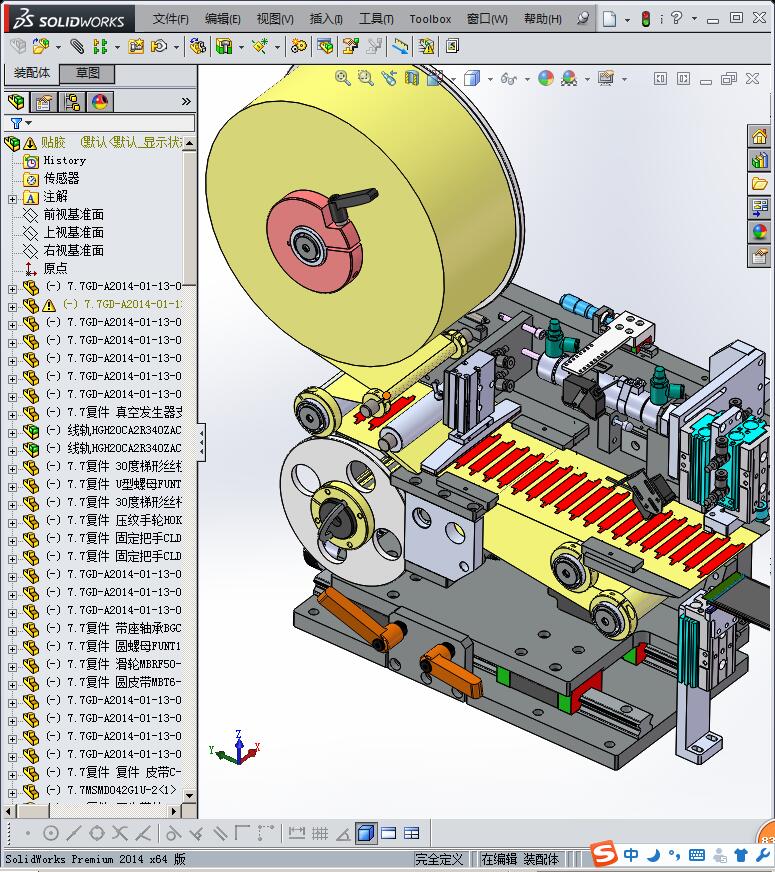Click the Assembly Features icon
Screen dimensions: 775x872
(224, 47)
